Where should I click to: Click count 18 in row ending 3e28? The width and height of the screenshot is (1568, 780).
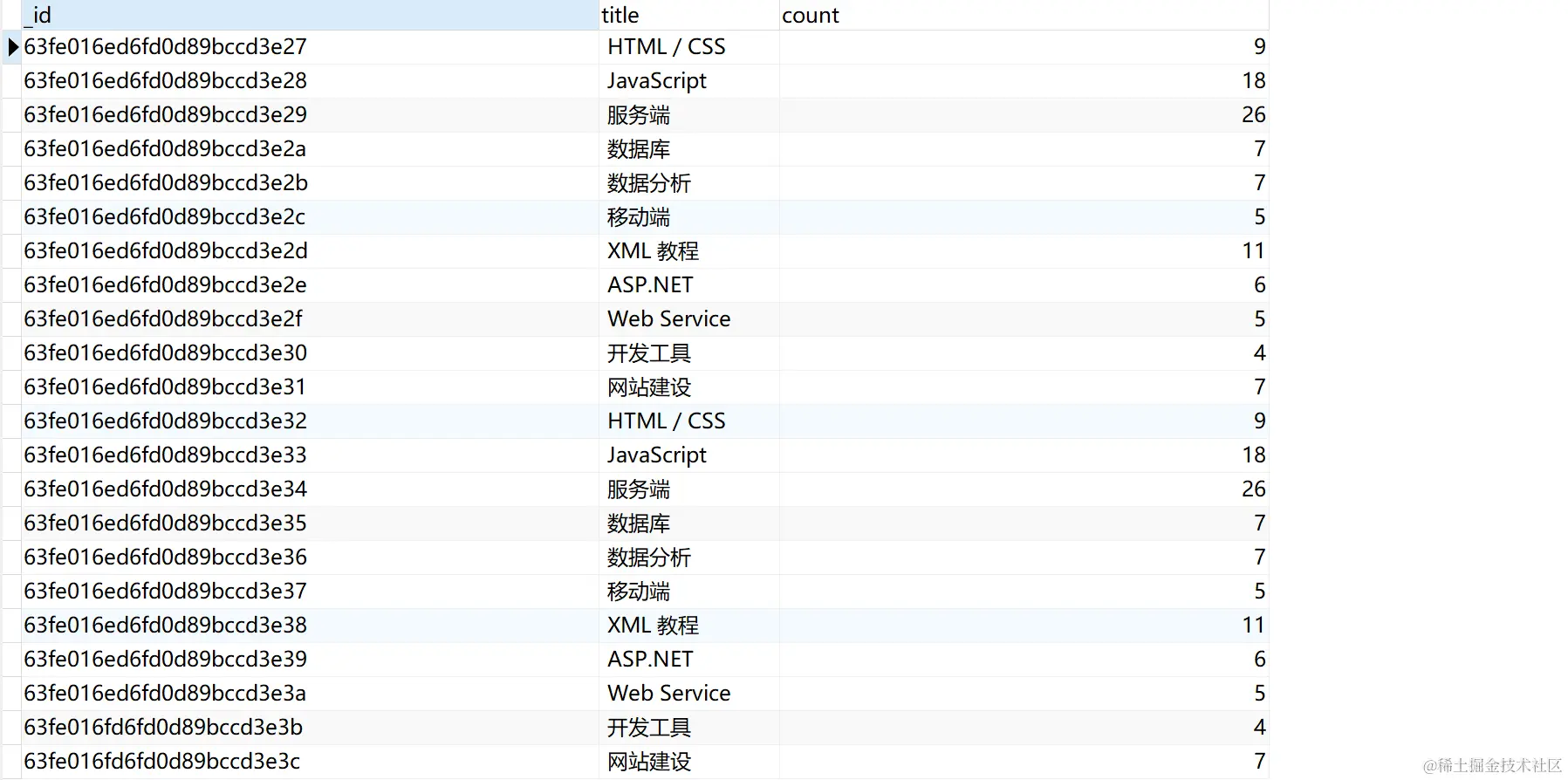(x=1024, y=81)
